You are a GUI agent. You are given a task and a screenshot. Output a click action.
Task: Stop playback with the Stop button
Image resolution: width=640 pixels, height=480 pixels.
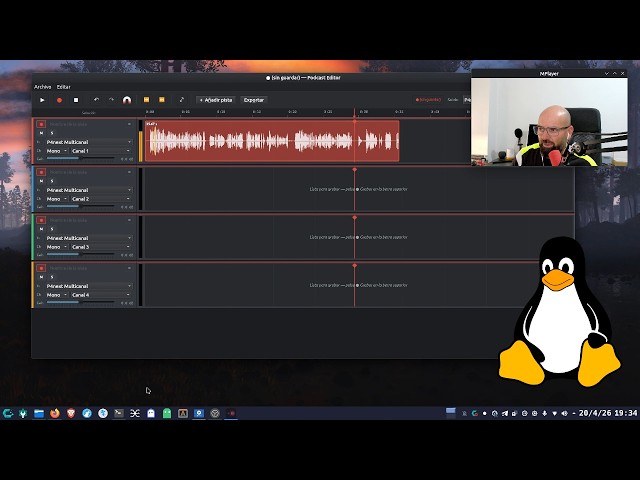pyautogui.click(x=76, y=100)
